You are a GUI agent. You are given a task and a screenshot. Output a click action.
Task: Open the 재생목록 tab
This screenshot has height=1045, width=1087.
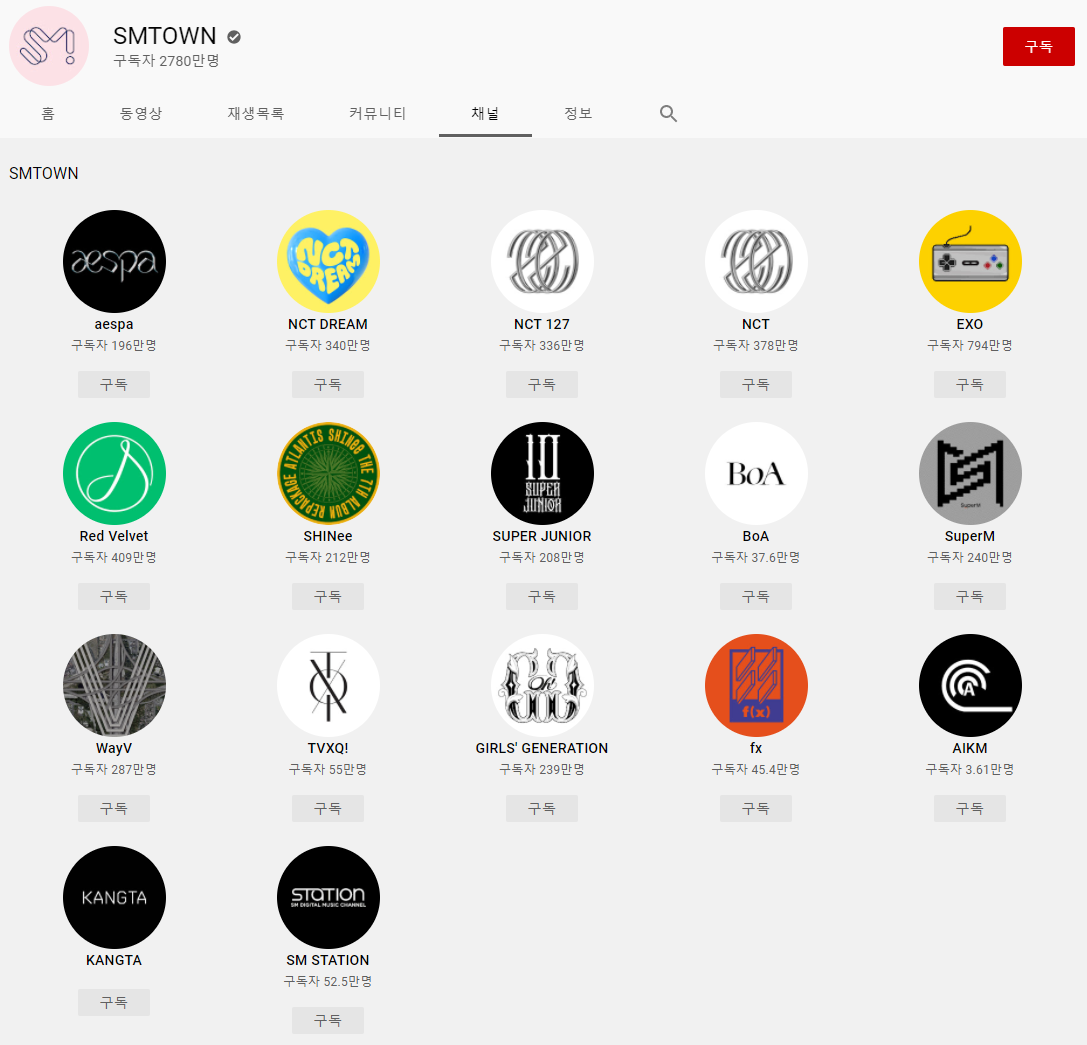(x=256, y=114)
